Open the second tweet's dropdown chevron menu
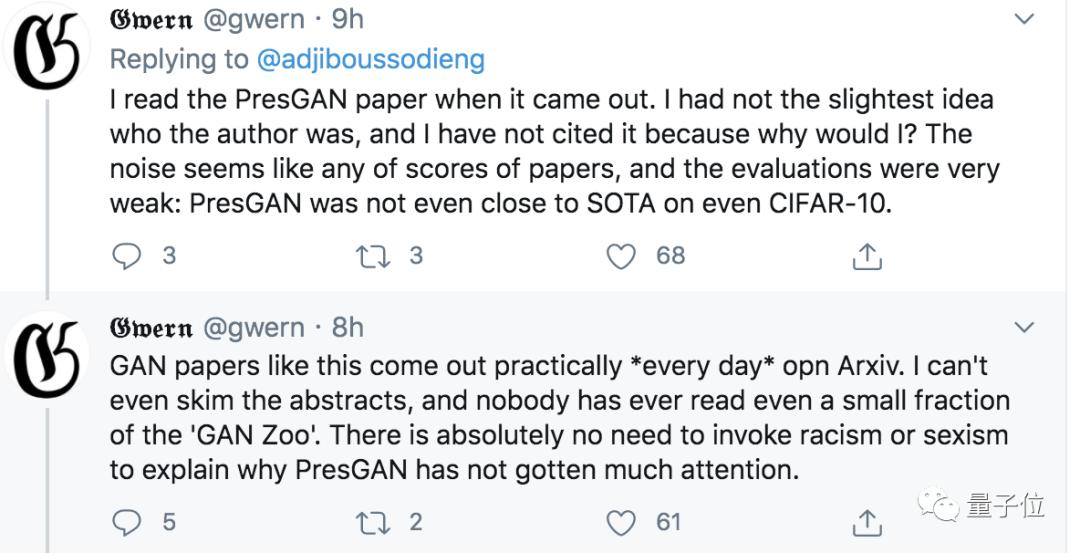Viewport: 1080px width, 553px height. pyautogui.click(x=1025, y=327)
